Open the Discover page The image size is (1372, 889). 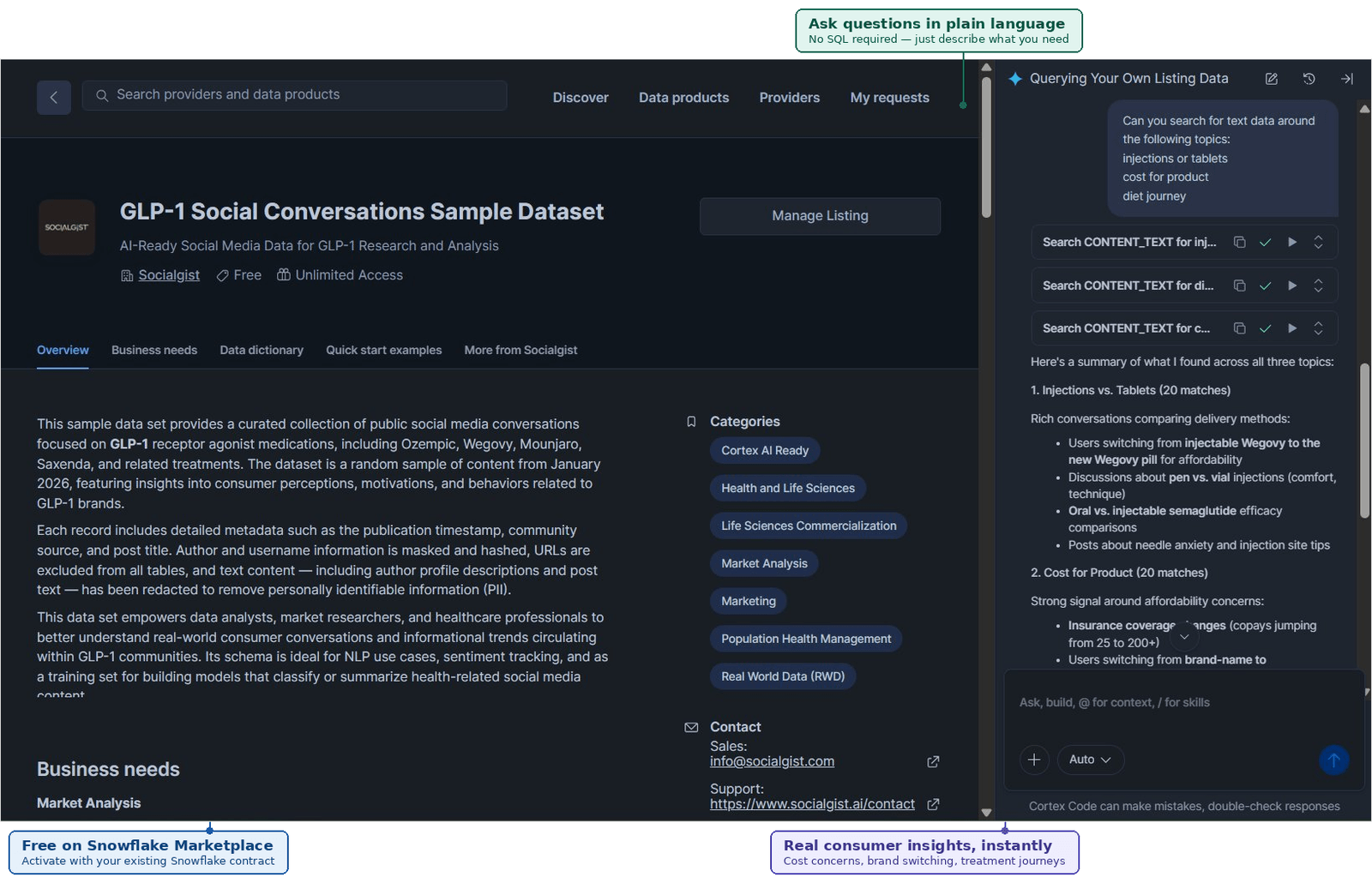tap(581, 98)
